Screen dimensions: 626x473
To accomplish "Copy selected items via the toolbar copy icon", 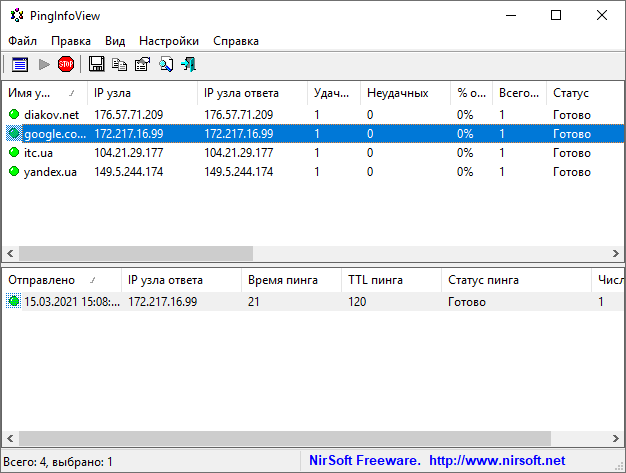I will (119, 64).
